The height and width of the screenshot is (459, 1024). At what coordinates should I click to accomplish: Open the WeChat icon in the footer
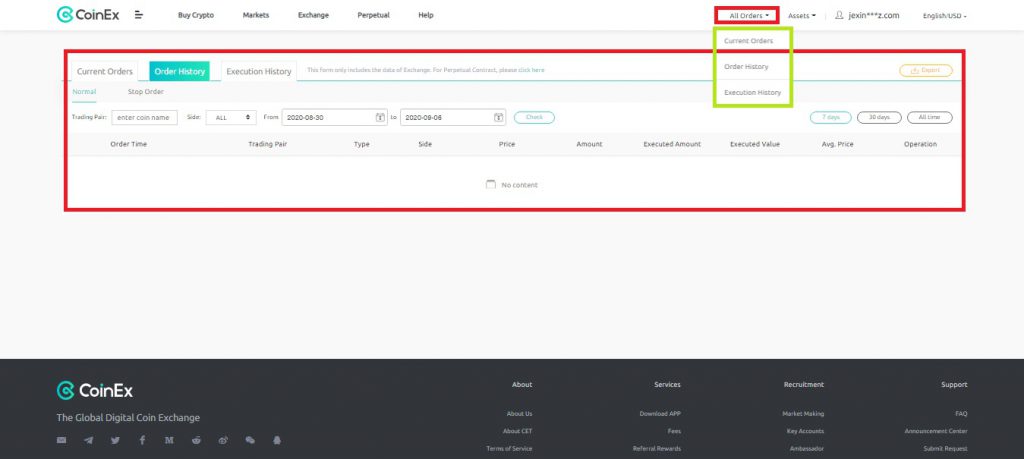249,440
